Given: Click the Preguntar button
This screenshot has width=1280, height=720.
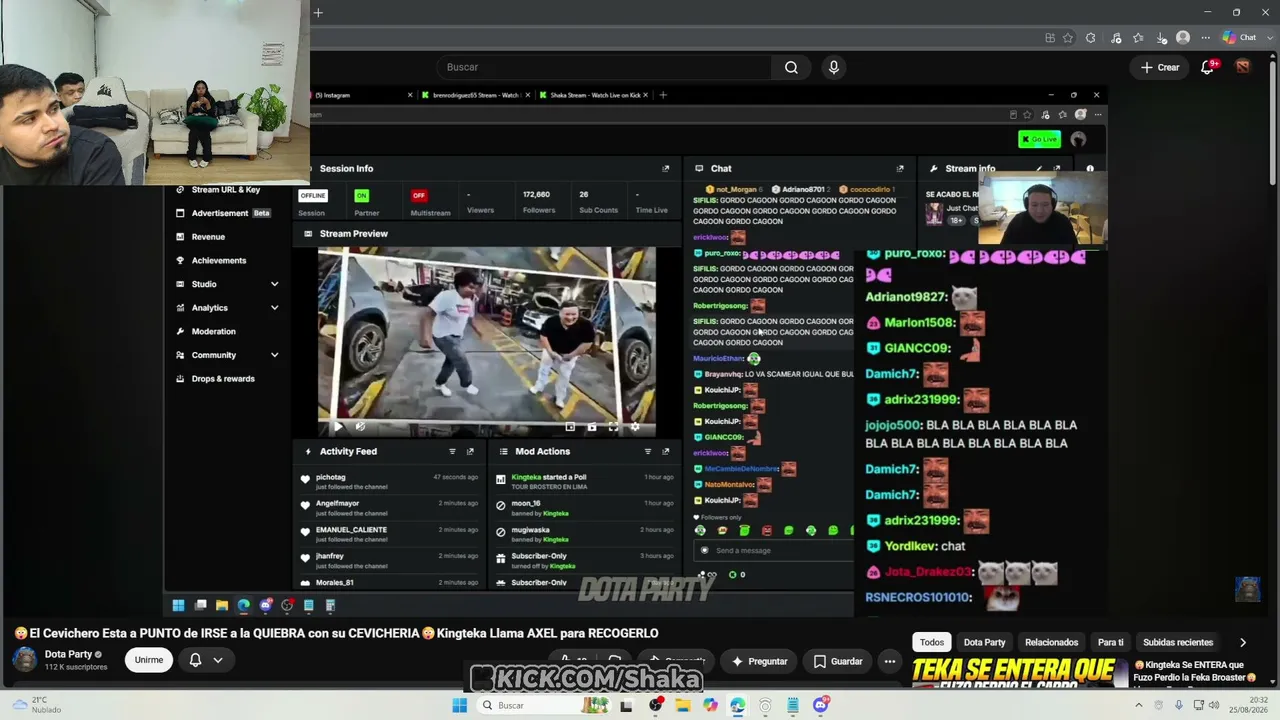Looking at the screenshot, I should pyautogui.click(x=759, y=661).
